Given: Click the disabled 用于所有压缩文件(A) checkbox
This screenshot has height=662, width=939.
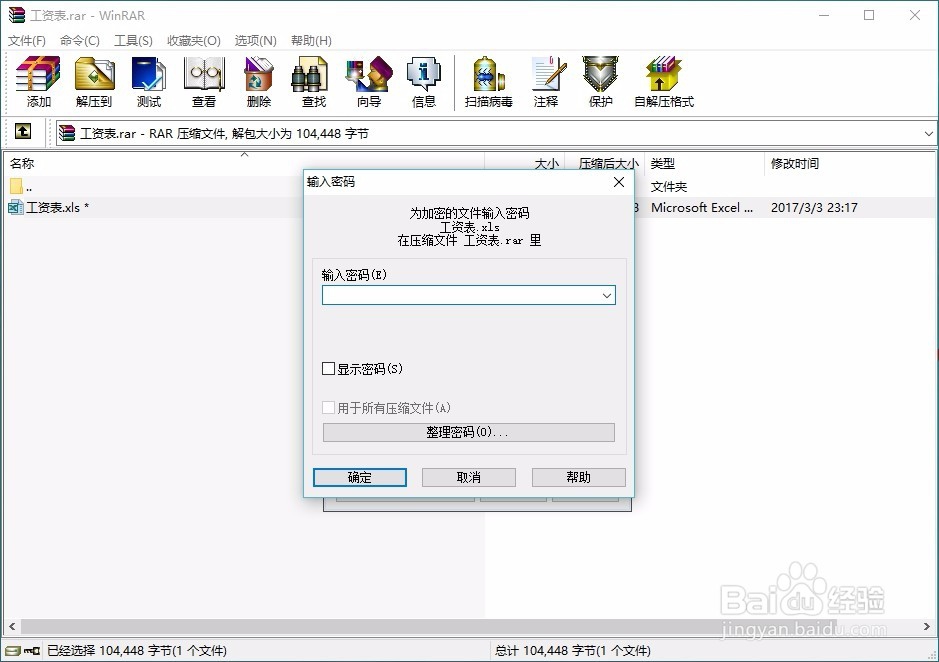Looking at the screenshot, I should [328, 408].
